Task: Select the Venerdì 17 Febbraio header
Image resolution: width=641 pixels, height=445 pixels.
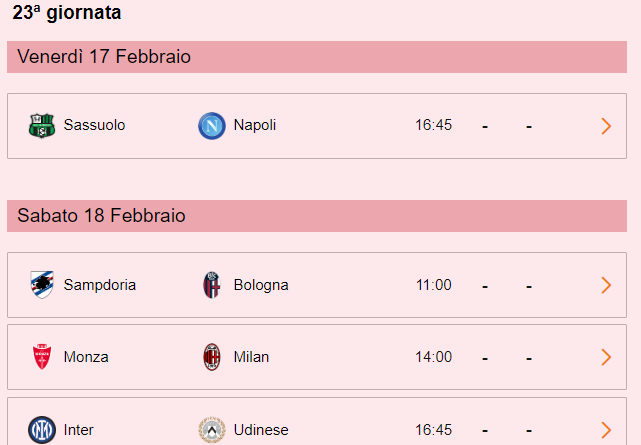Action: [317, 57]
